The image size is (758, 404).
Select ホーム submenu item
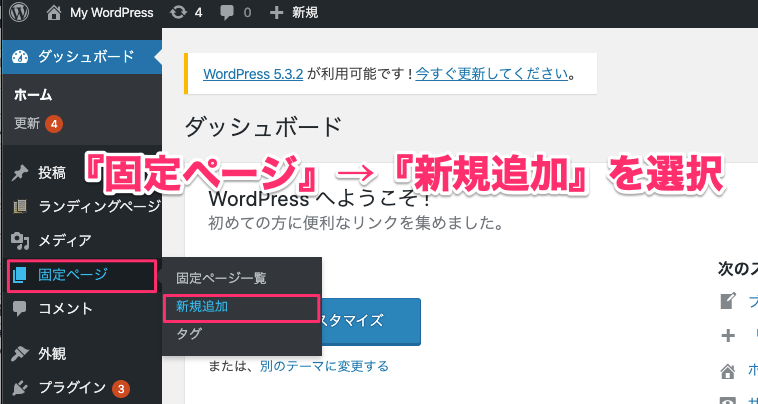pyautogui.click(x=33, y=96)
